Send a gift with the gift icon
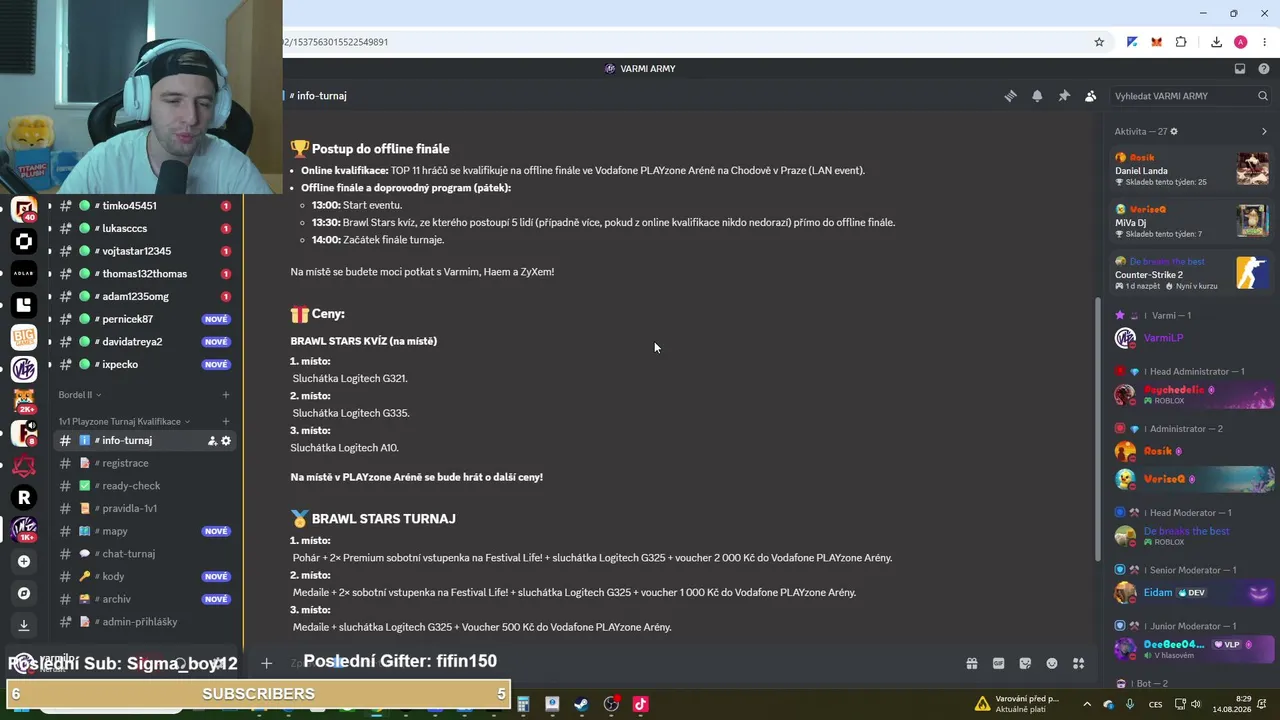 pyautogui.click(x=971, y=663)
